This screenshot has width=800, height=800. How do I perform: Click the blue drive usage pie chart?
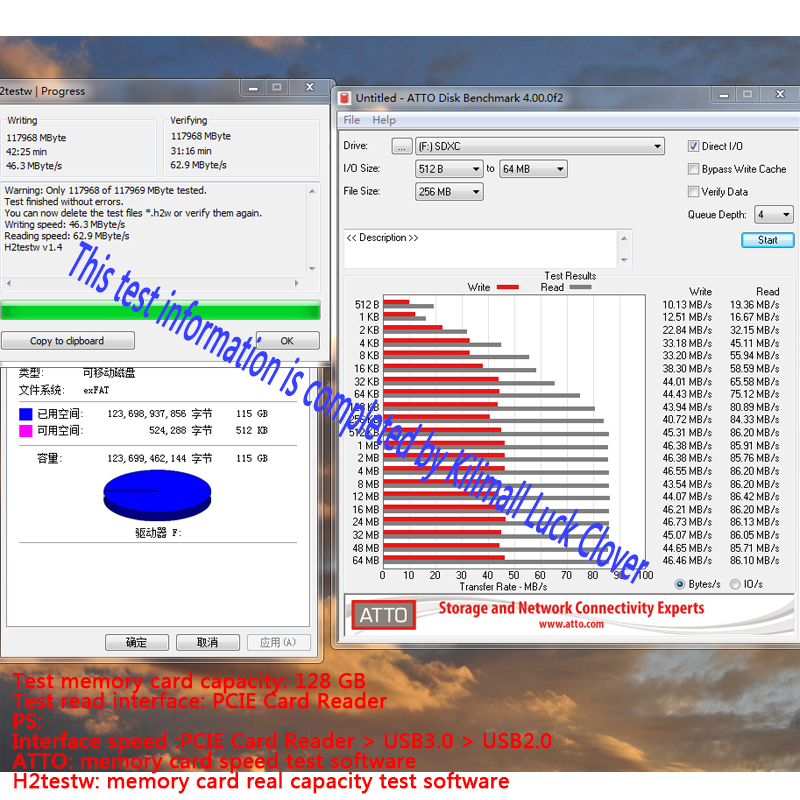(x=157, y=495)
